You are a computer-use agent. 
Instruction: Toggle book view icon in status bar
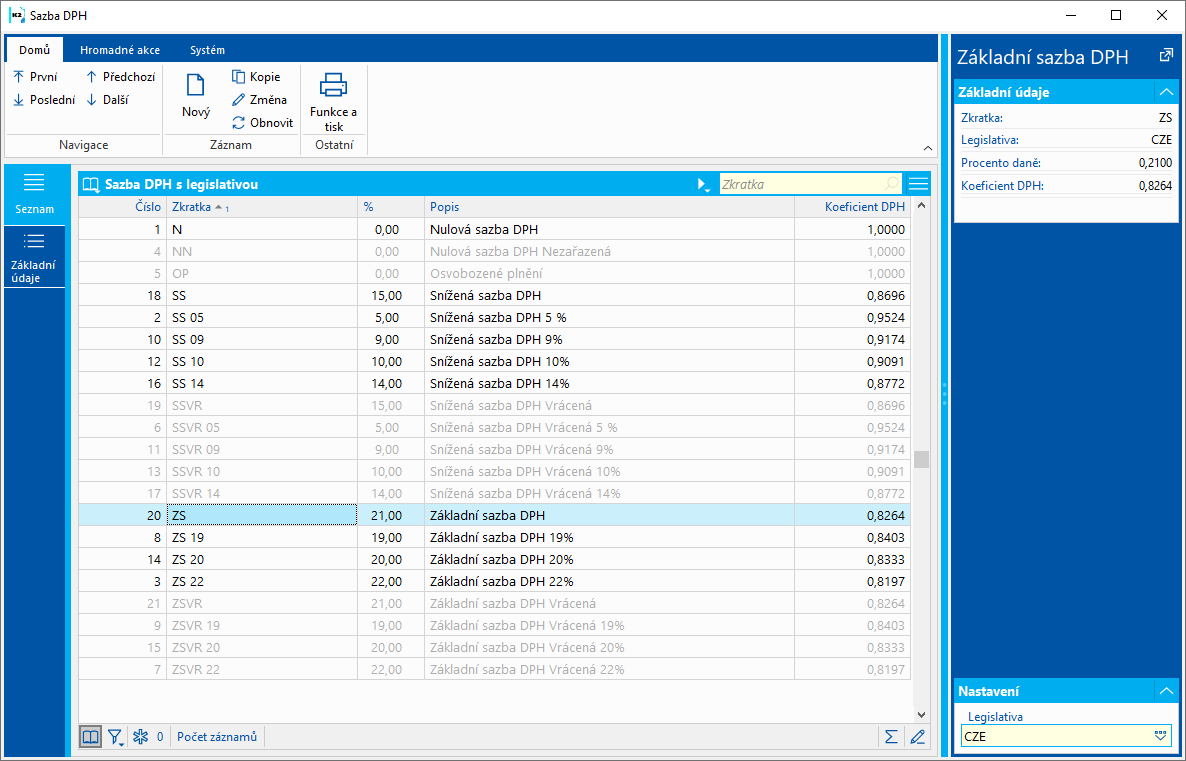[x=90, y=736]
